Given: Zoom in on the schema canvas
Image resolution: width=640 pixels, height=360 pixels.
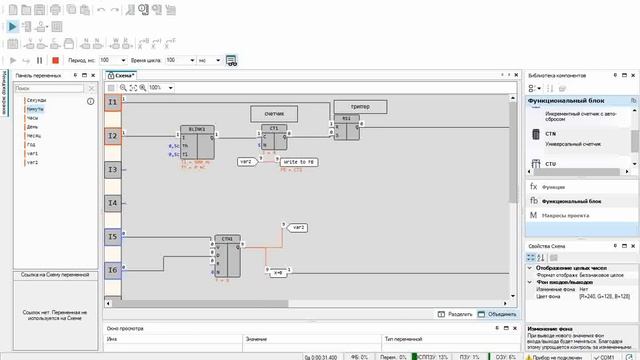Looking at the screenshot, I should pyautogui.click(x=143, y=88).
